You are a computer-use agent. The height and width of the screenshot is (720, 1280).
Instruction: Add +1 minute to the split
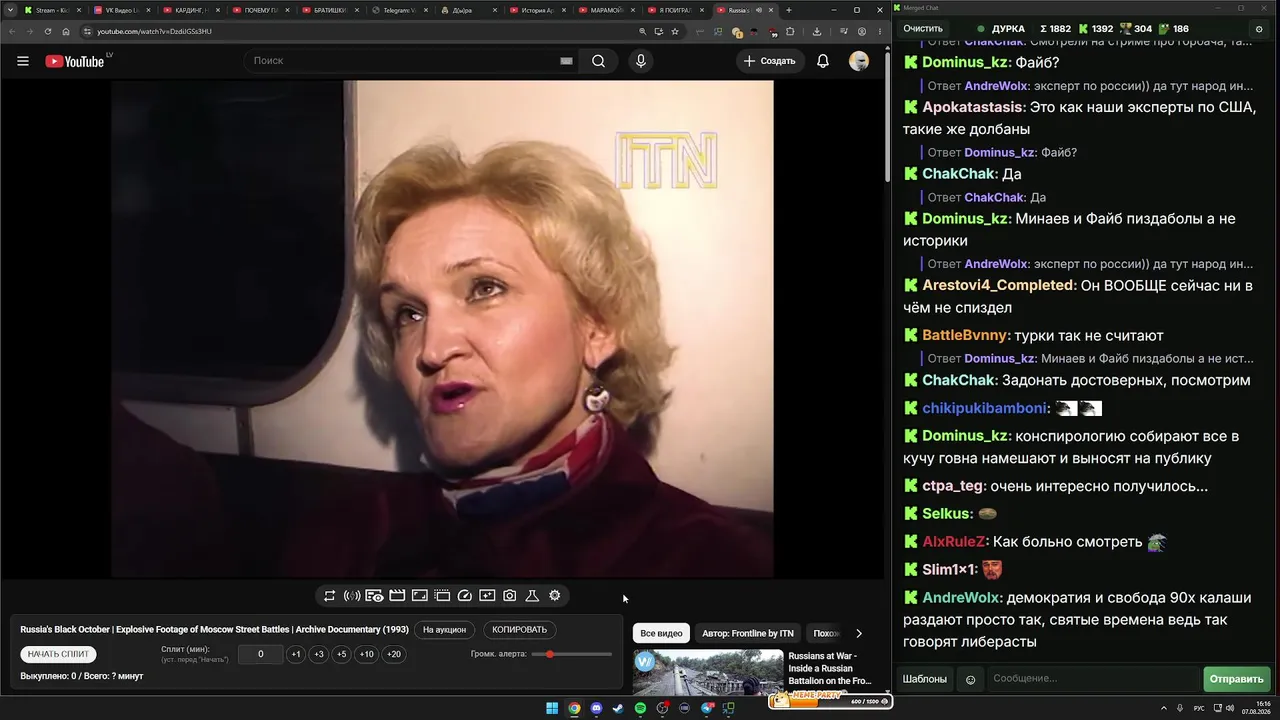tap(296, 654)
